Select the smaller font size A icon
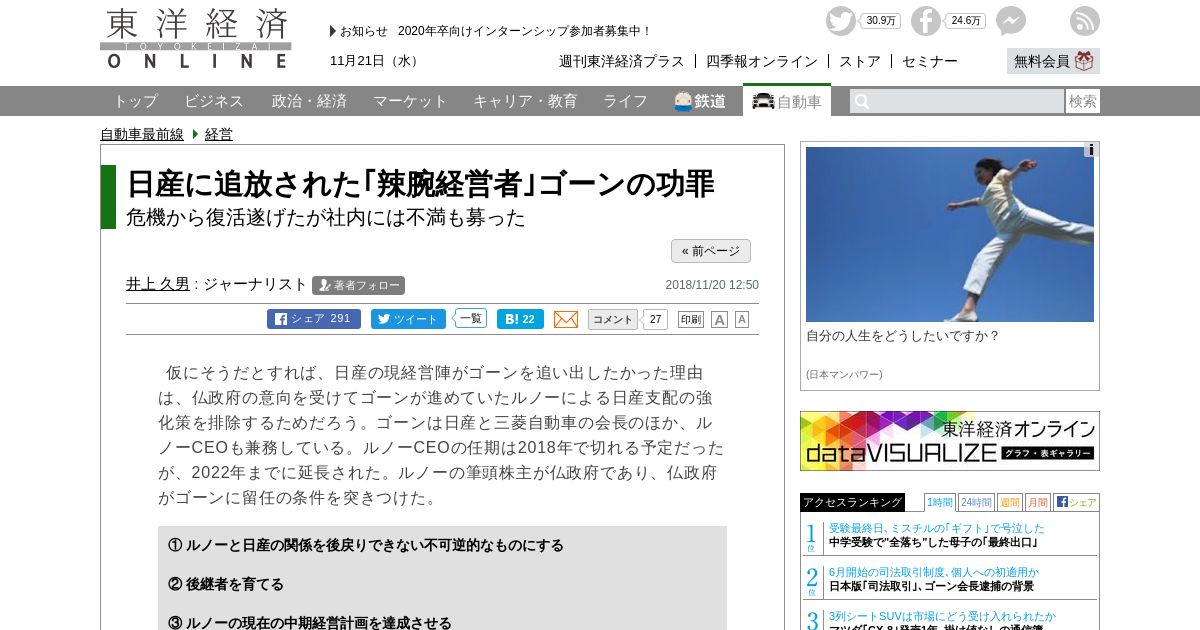Image resolution: width=1200 pixels, height=630 pixels. pyautogui.click(x=742, y=319)
